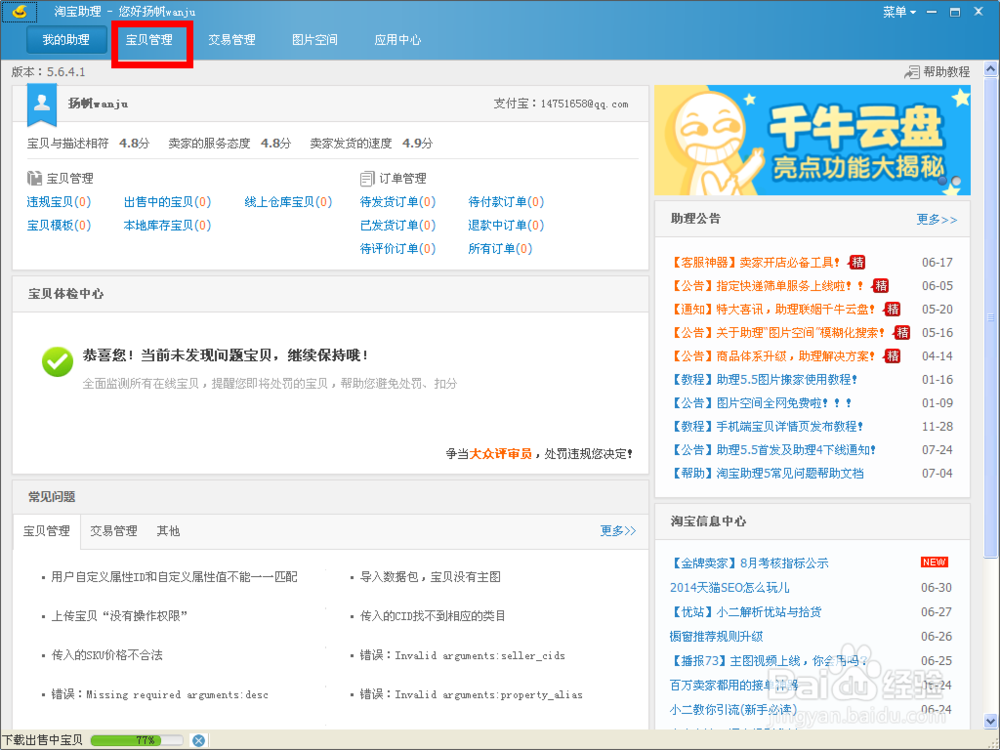The height and width of the screenshot is (750, 1000).
Task: Select 其他 tab under 常见问题
Action: [168, 531]
